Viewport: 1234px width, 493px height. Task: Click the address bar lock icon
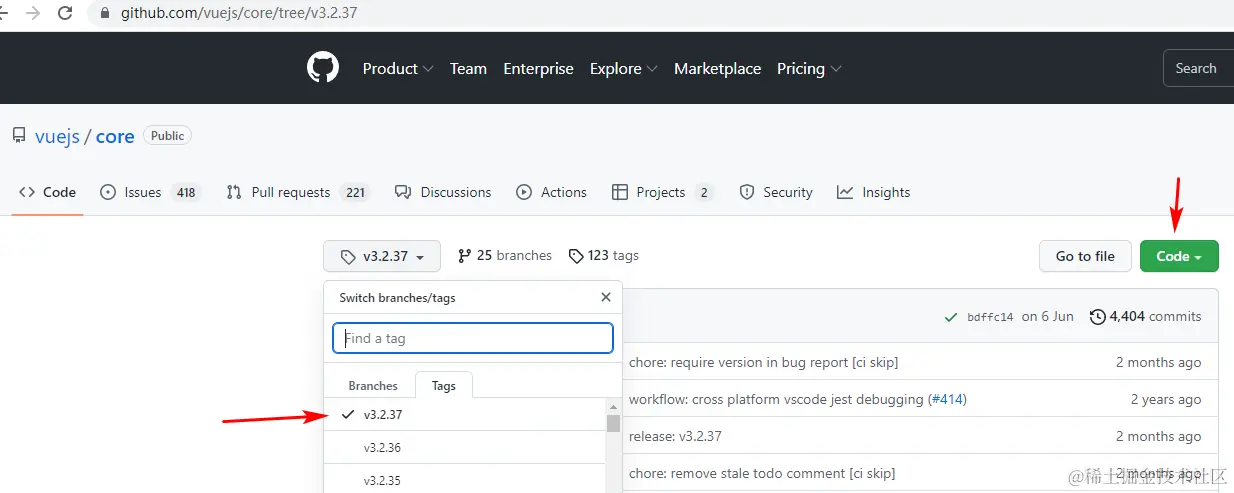(x=105, y=14)
